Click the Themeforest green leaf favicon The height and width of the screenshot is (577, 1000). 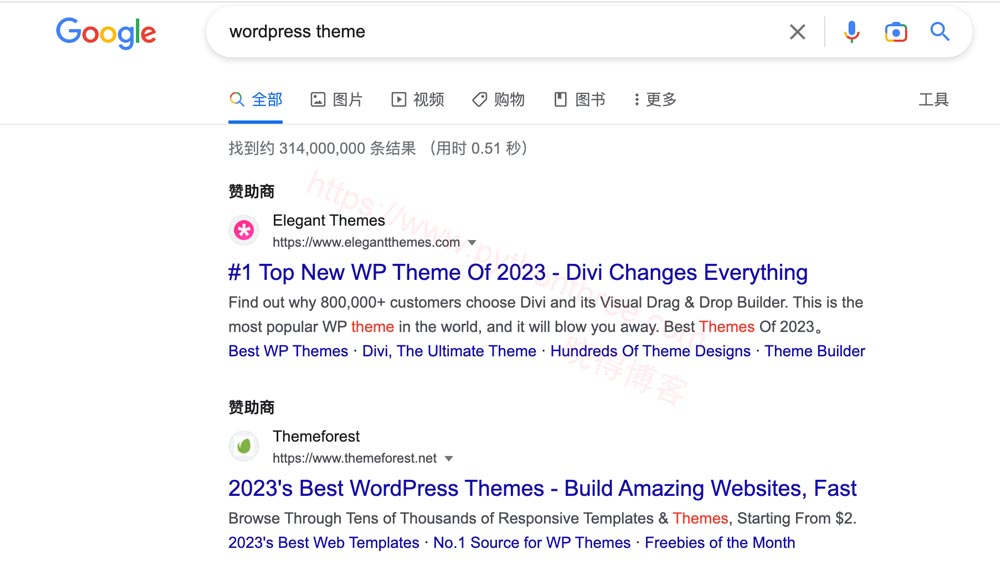pyautogui.click(x=244, y=446)
